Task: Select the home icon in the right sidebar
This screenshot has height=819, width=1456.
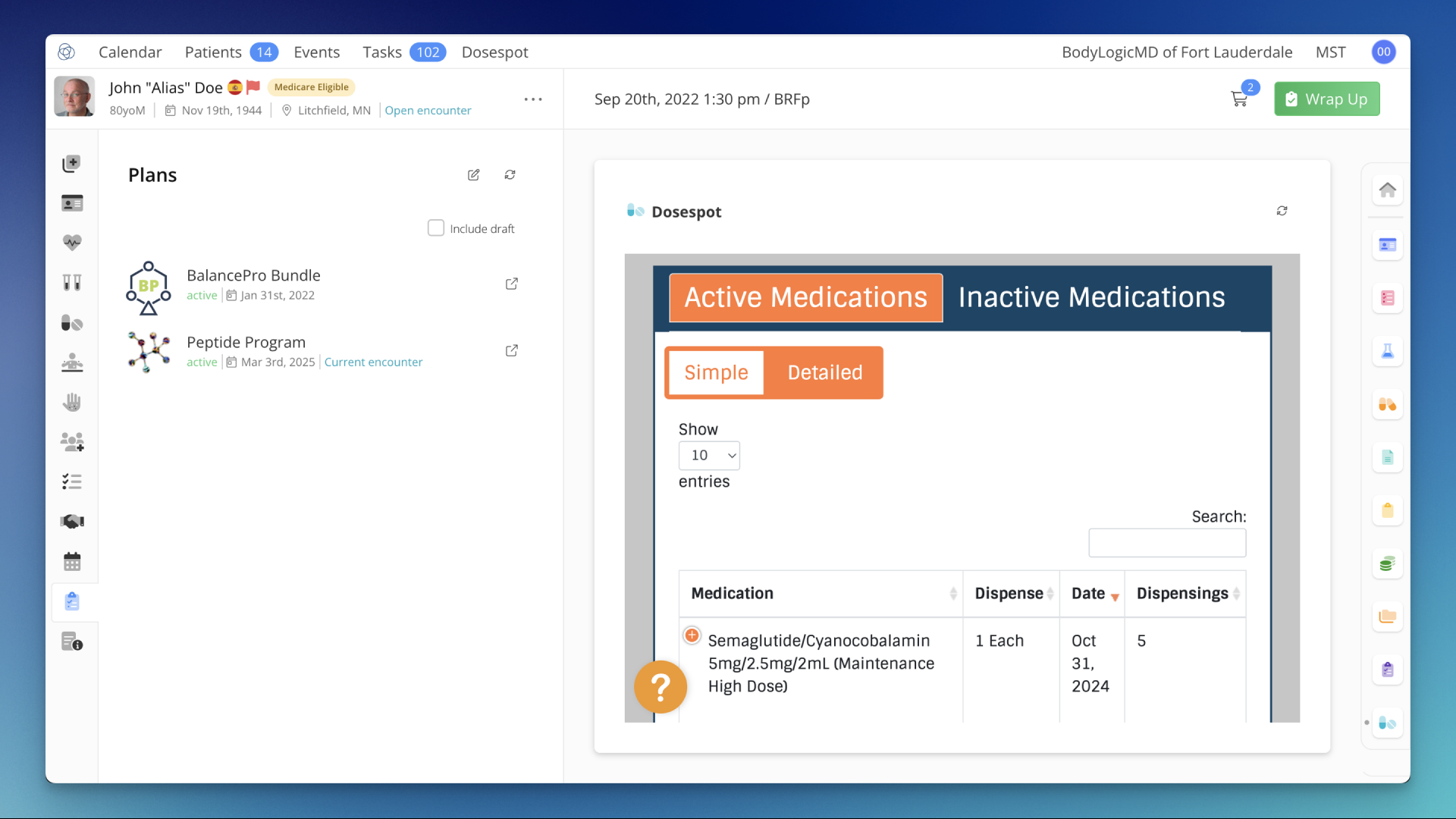Action: click(x=1388, y=190)
